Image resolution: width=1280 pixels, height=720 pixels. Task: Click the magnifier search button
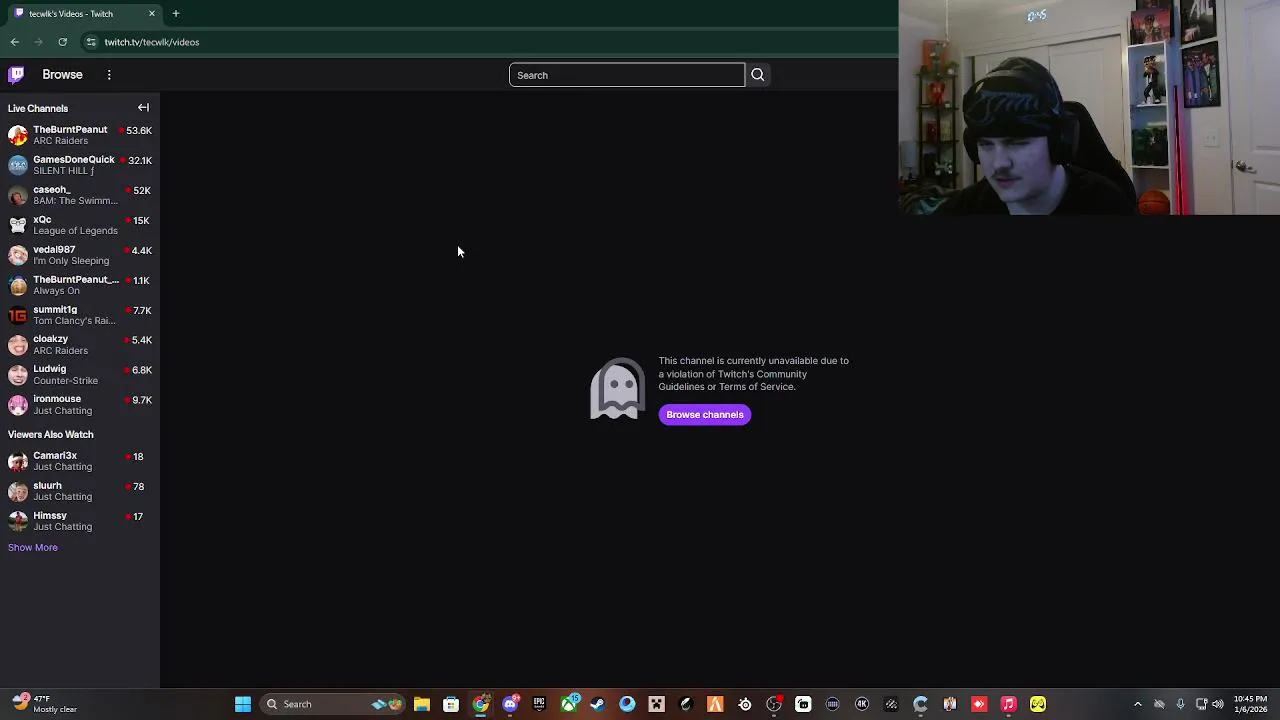(757, 75)
